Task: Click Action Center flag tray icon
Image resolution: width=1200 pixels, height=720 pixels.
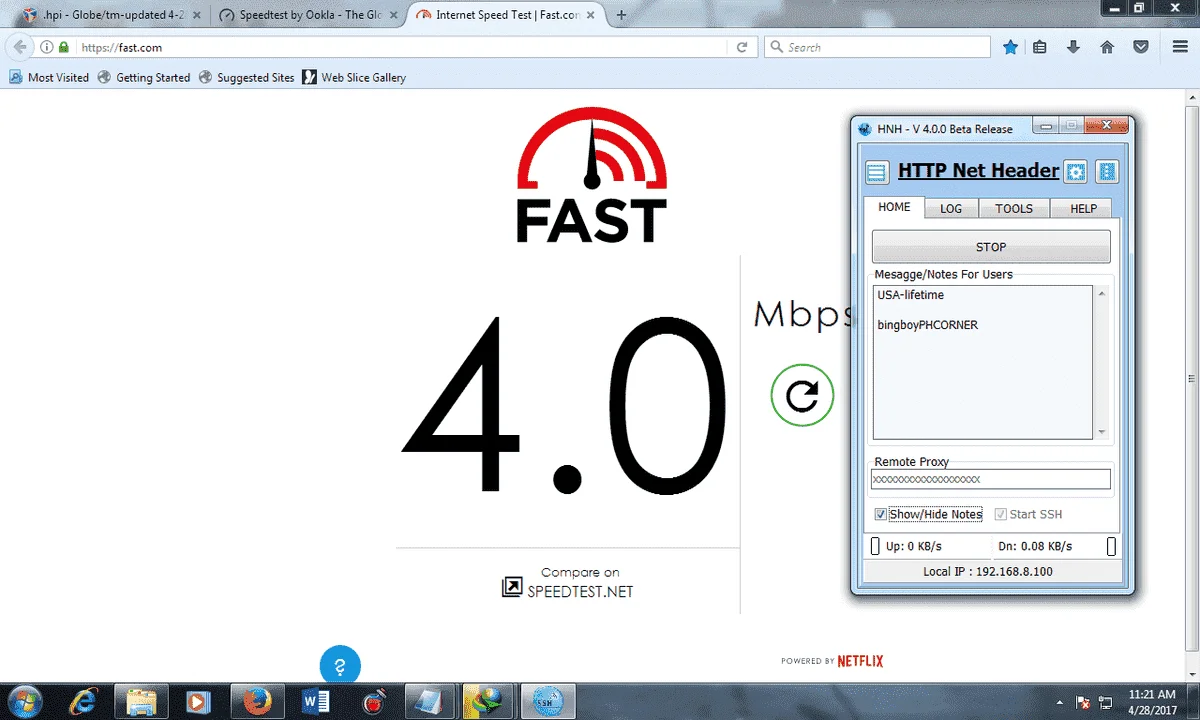Action: (x=1082, y=701)
